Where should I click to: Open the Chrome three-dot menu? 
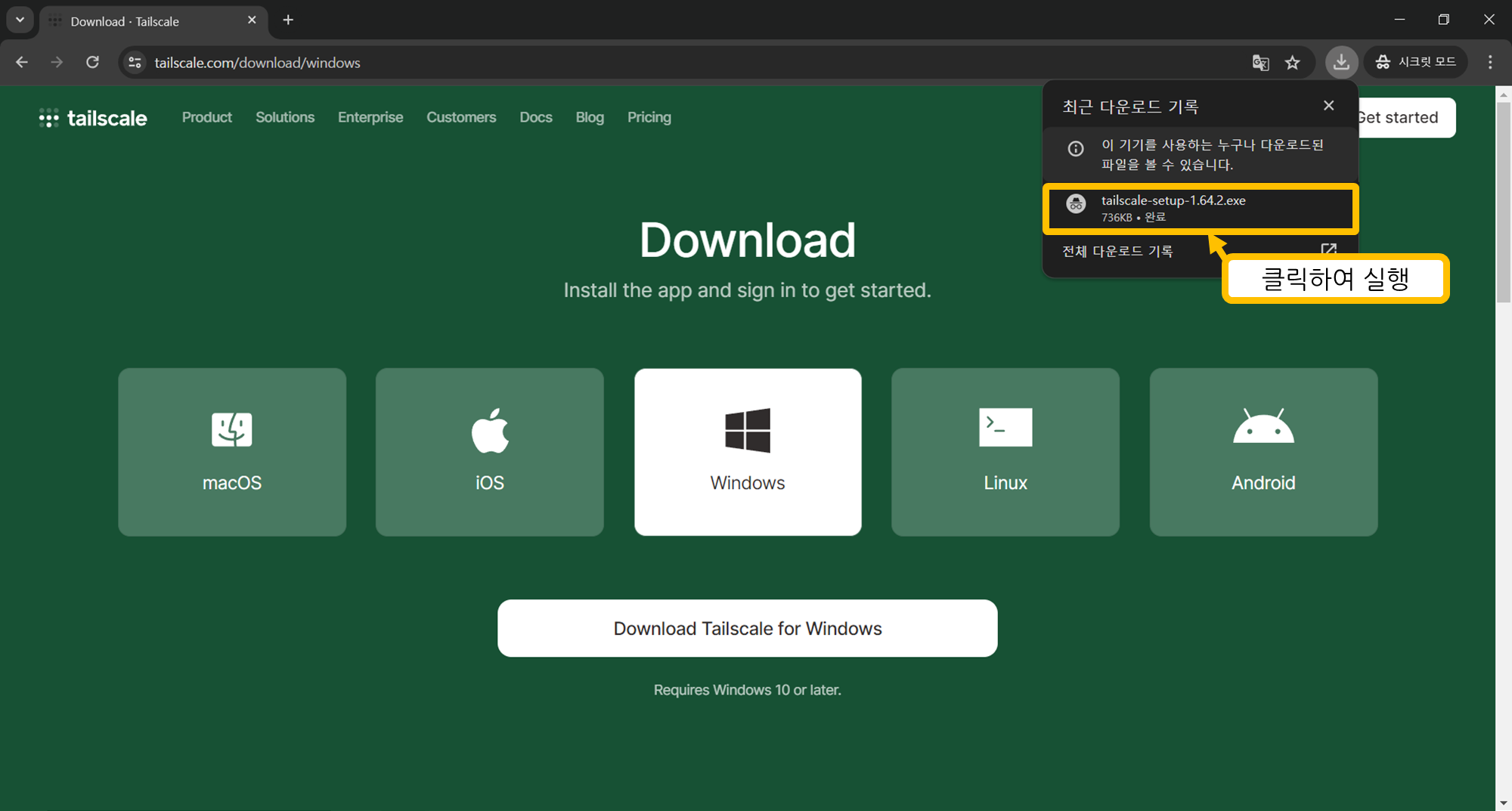[x=1490, y=62]
